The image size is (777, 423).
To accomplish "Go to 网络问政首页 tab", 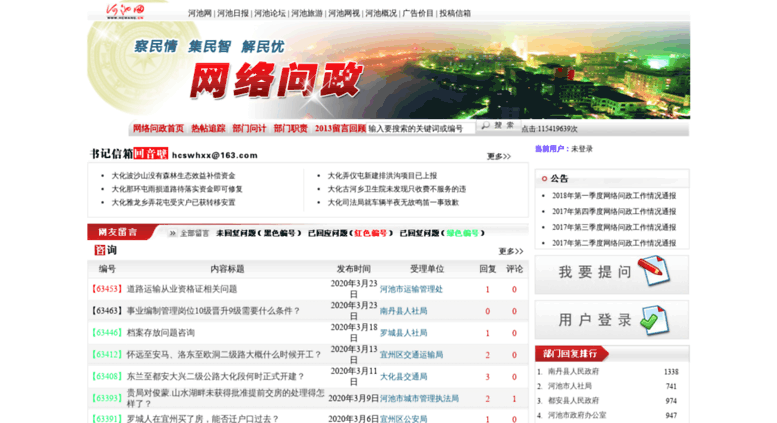I will pos(158,129).
